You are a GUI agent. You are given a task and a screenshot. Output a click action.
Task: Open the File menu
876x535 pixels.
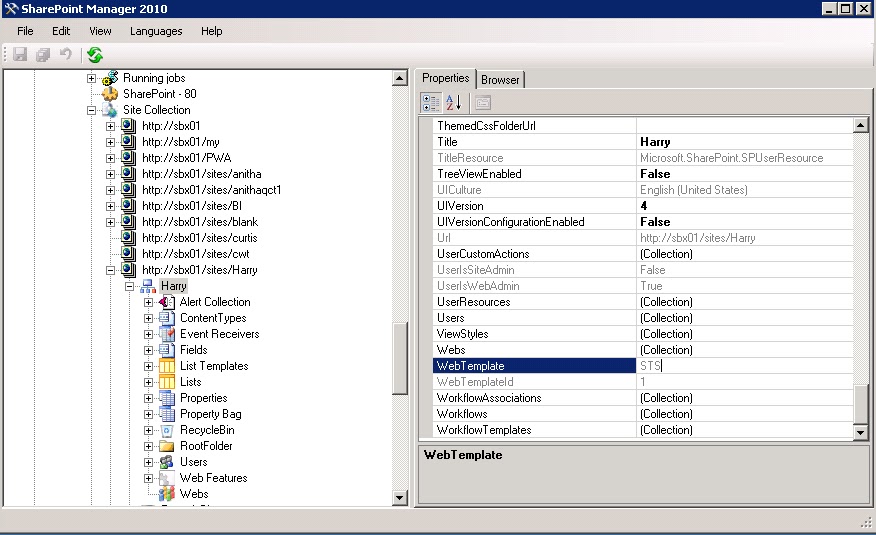pos(25,31)
